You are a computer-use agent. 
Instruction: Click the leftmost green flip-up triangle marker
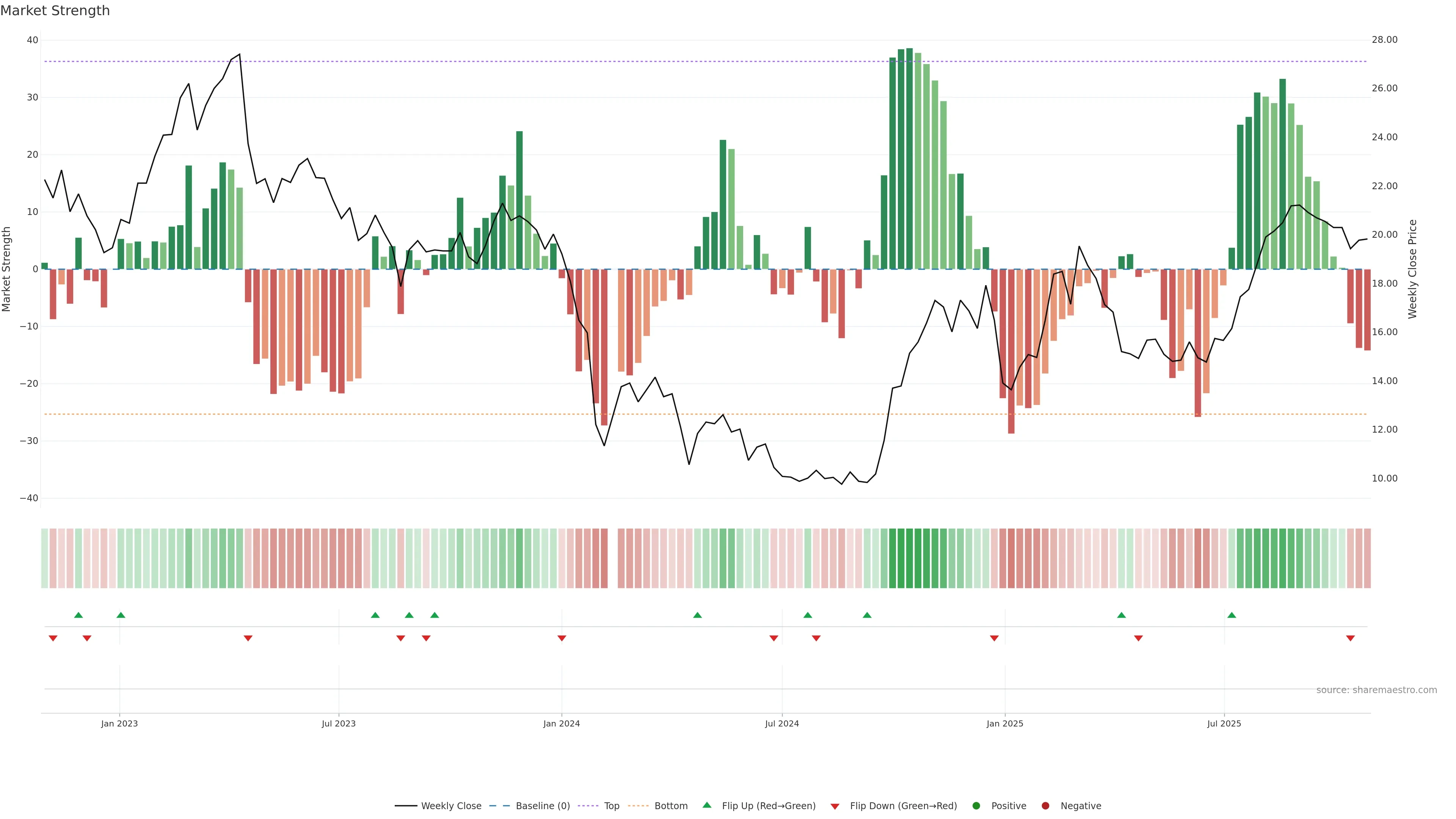click(78, 615)
